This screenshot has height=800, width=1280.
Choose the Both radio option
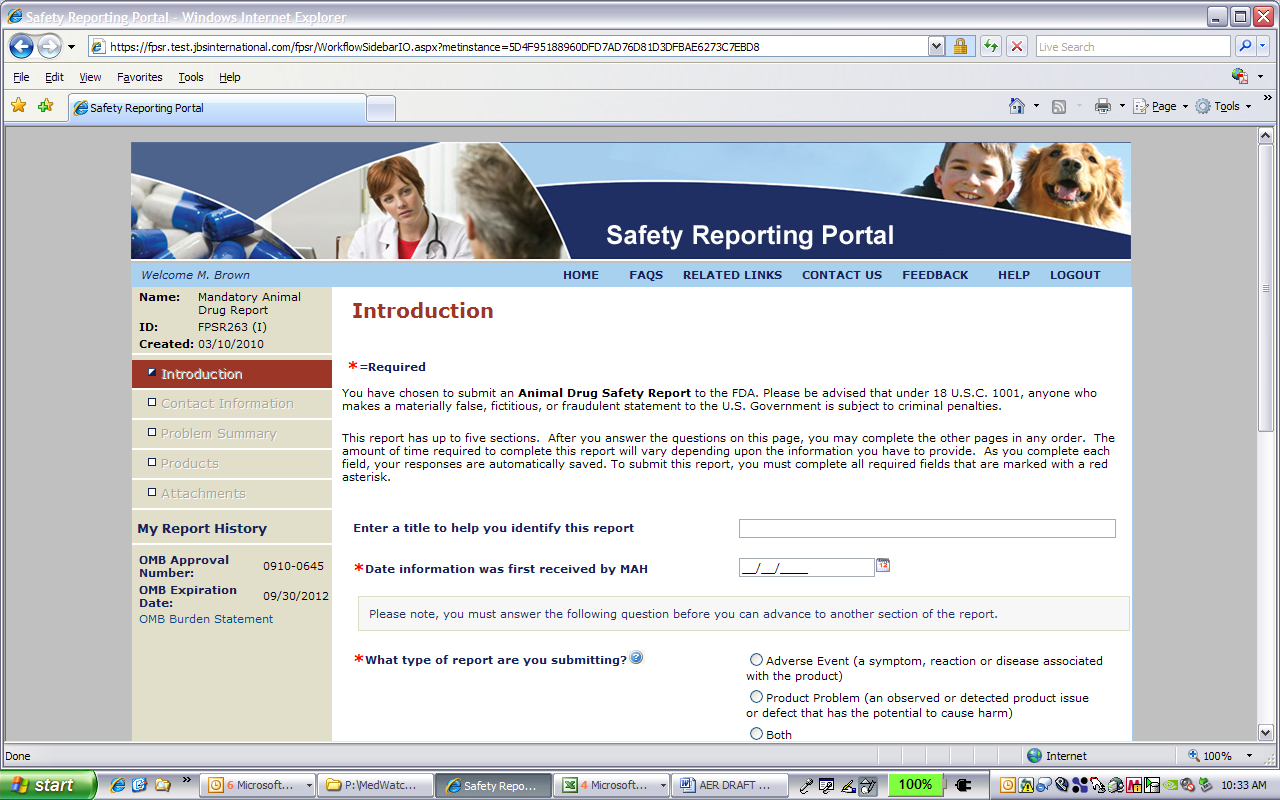tap(756, 734)
